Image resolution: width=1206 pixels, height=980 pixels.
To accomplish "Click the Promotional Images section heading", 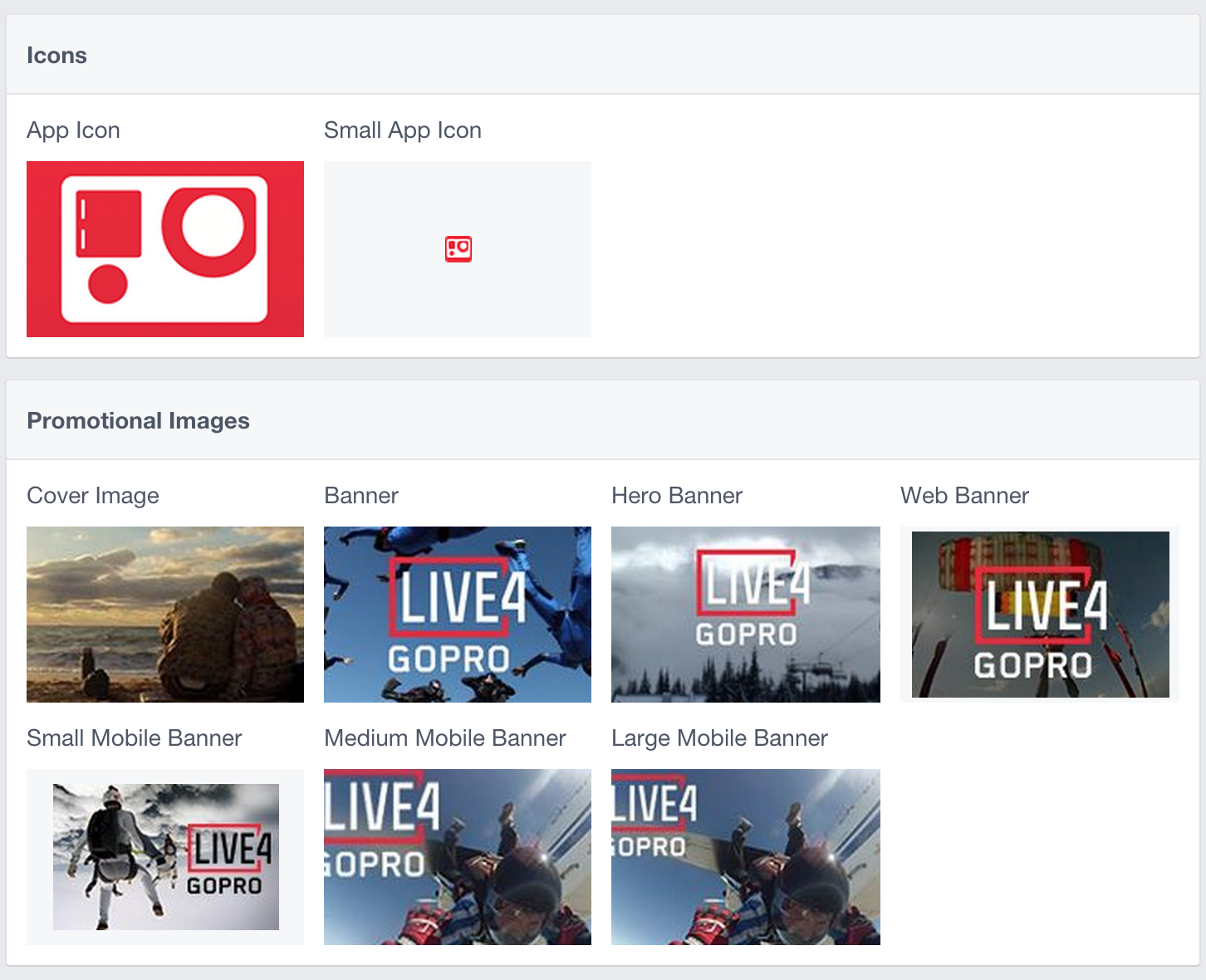I will (x=138, y=421).
